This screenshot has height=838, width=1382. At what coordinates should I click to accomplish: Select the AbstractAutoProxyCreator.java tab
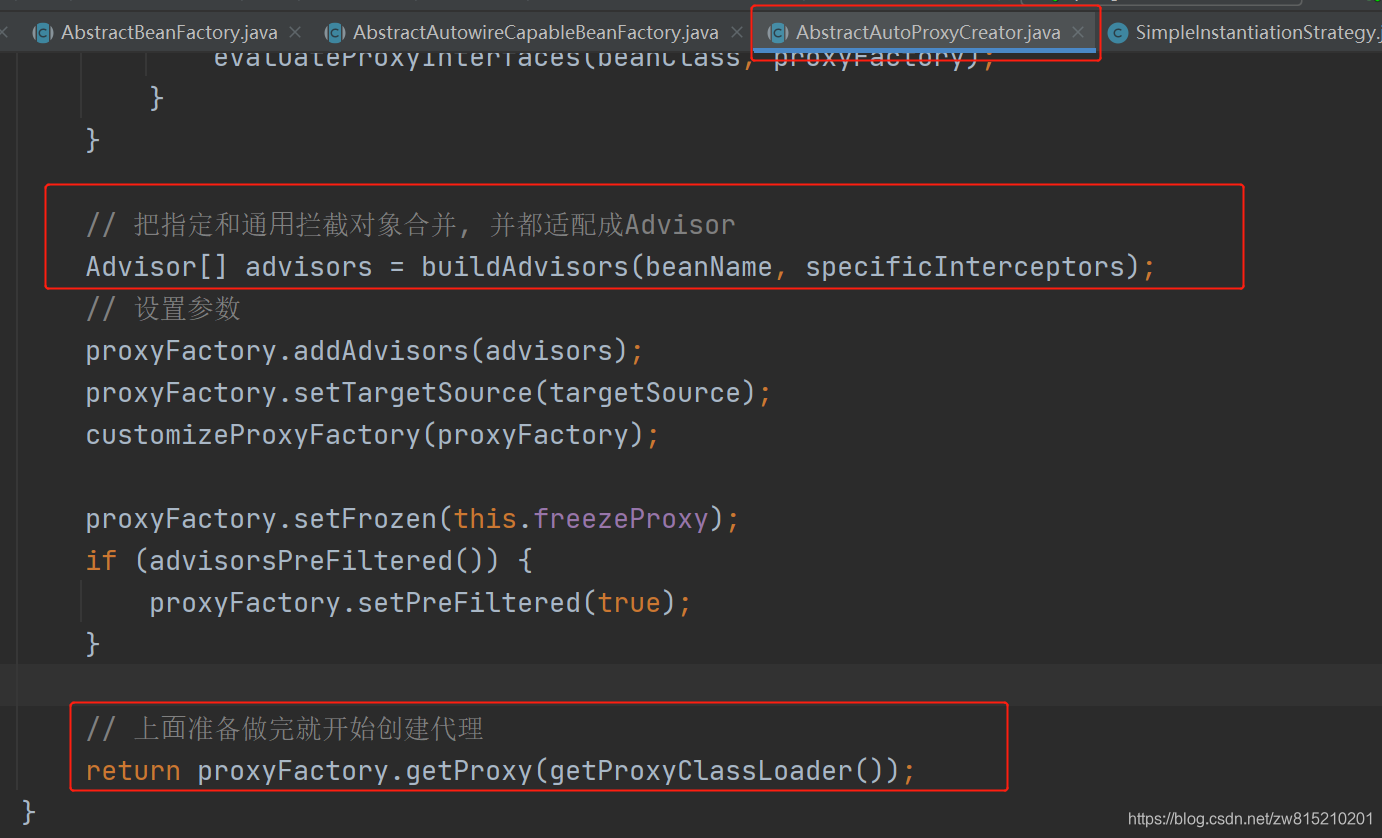pos(927,33)
